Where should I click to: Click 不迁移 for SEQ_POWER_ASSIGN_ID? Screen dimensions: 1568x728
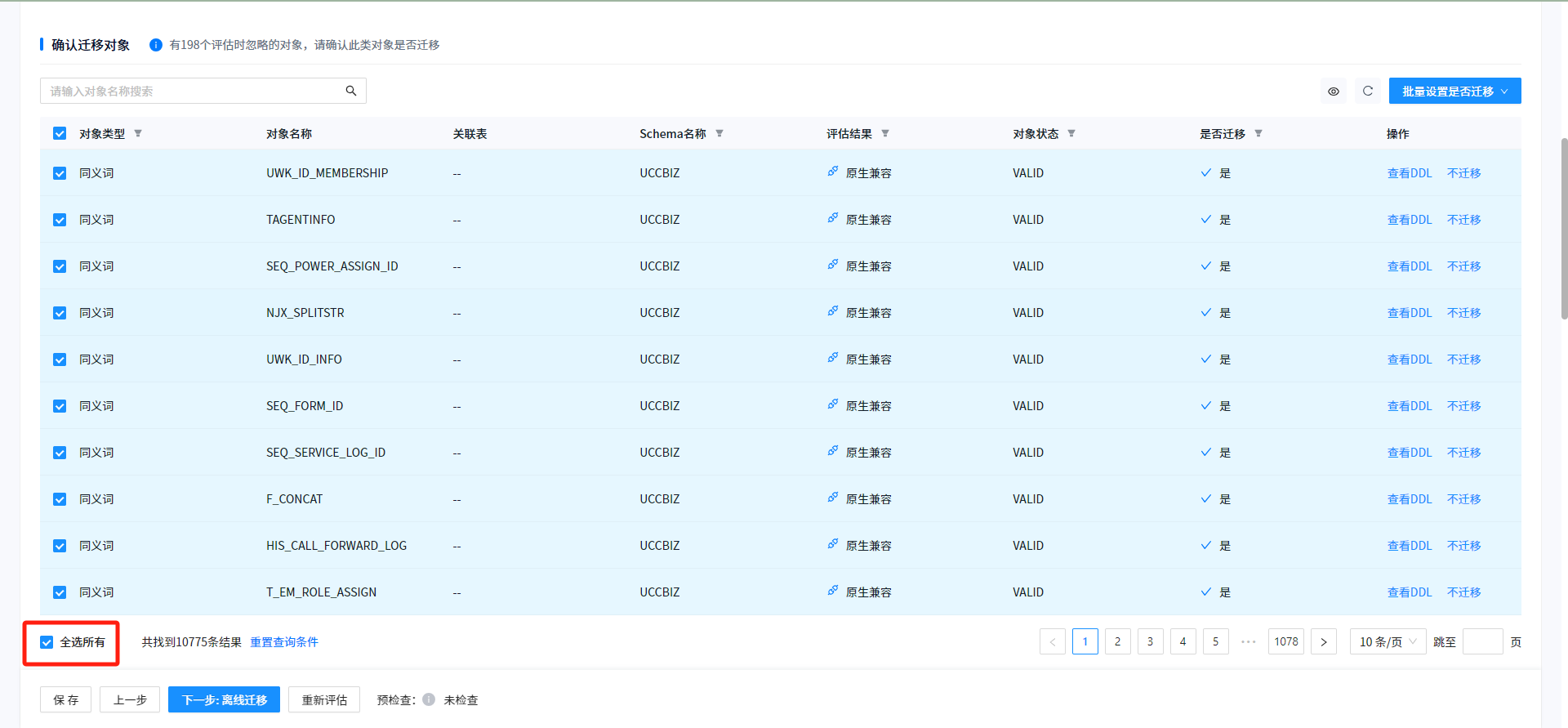tap(1464, 266)
